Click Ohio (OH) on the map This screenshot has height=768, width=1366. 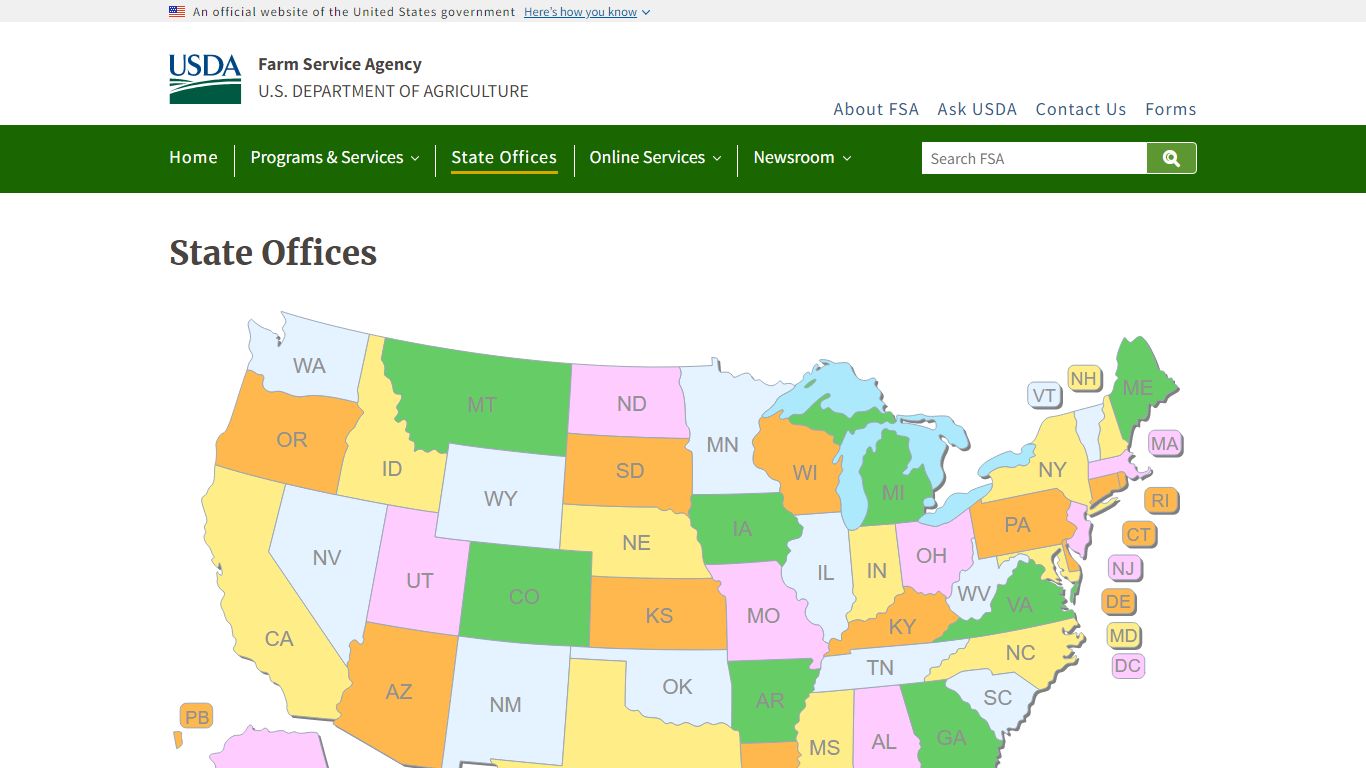pos(931,555)
